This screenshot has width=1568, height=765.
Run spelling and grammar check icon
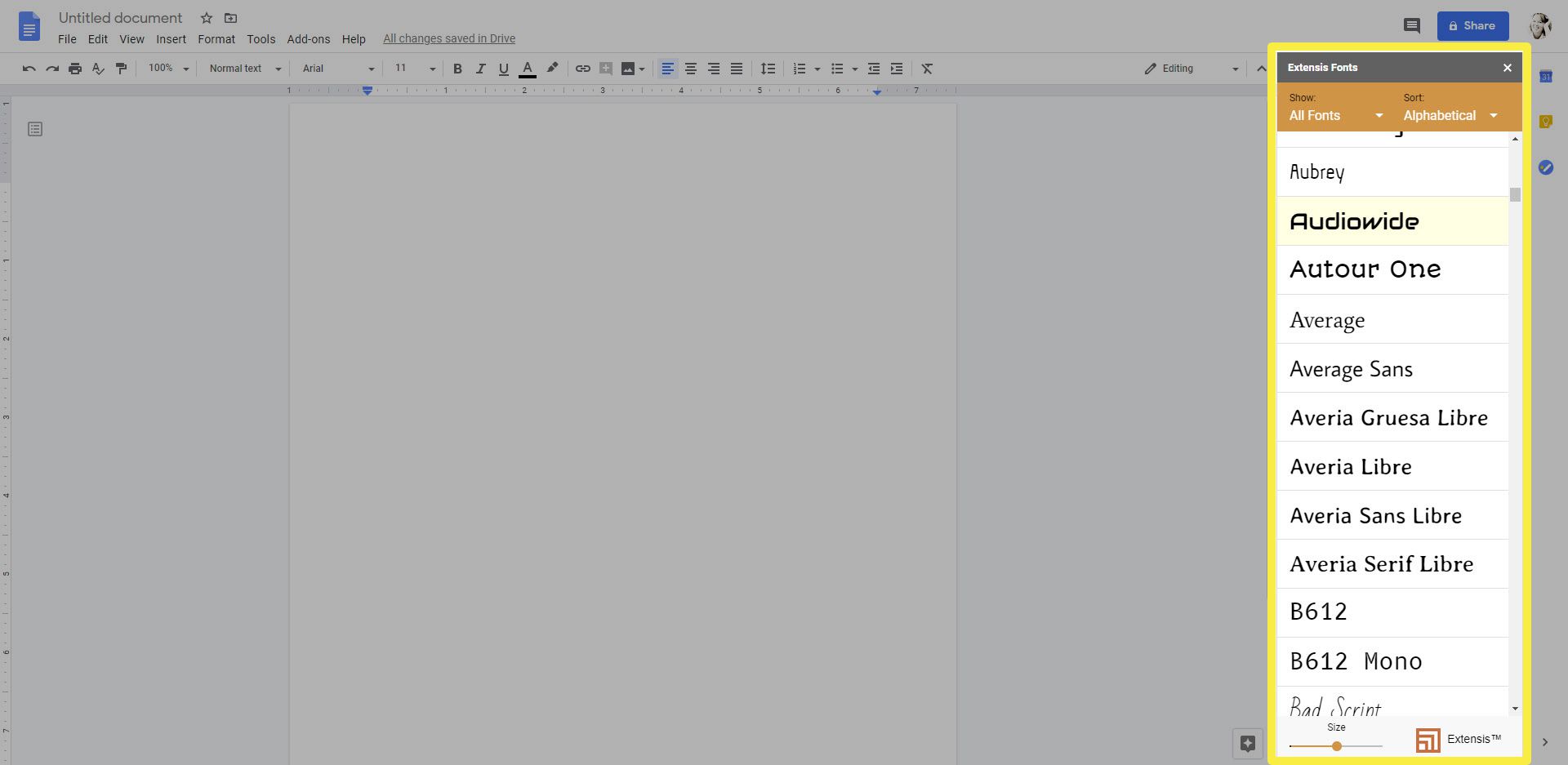click(x=98, y=69)
